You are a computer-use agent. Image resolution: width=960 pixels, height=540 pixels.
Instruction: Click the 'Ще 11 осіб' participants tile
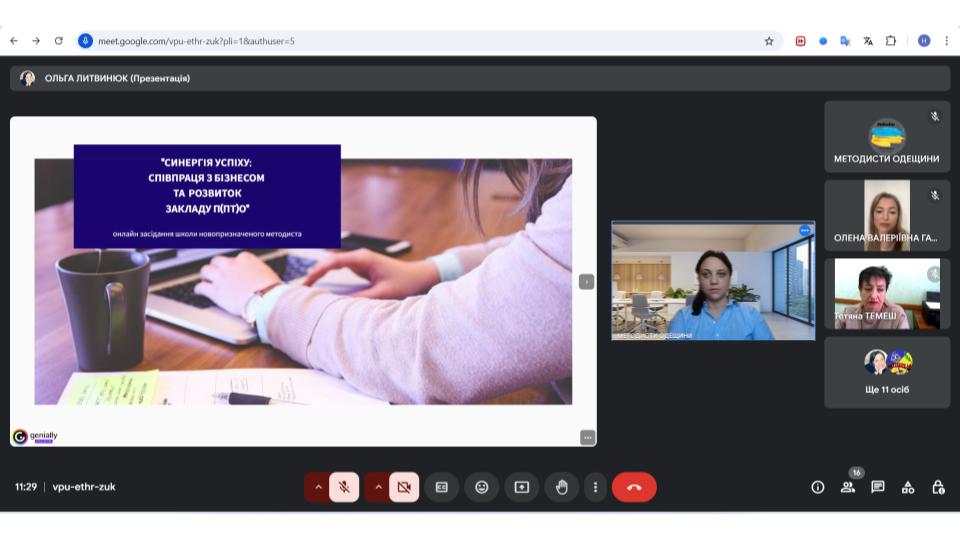click(886, 372)
